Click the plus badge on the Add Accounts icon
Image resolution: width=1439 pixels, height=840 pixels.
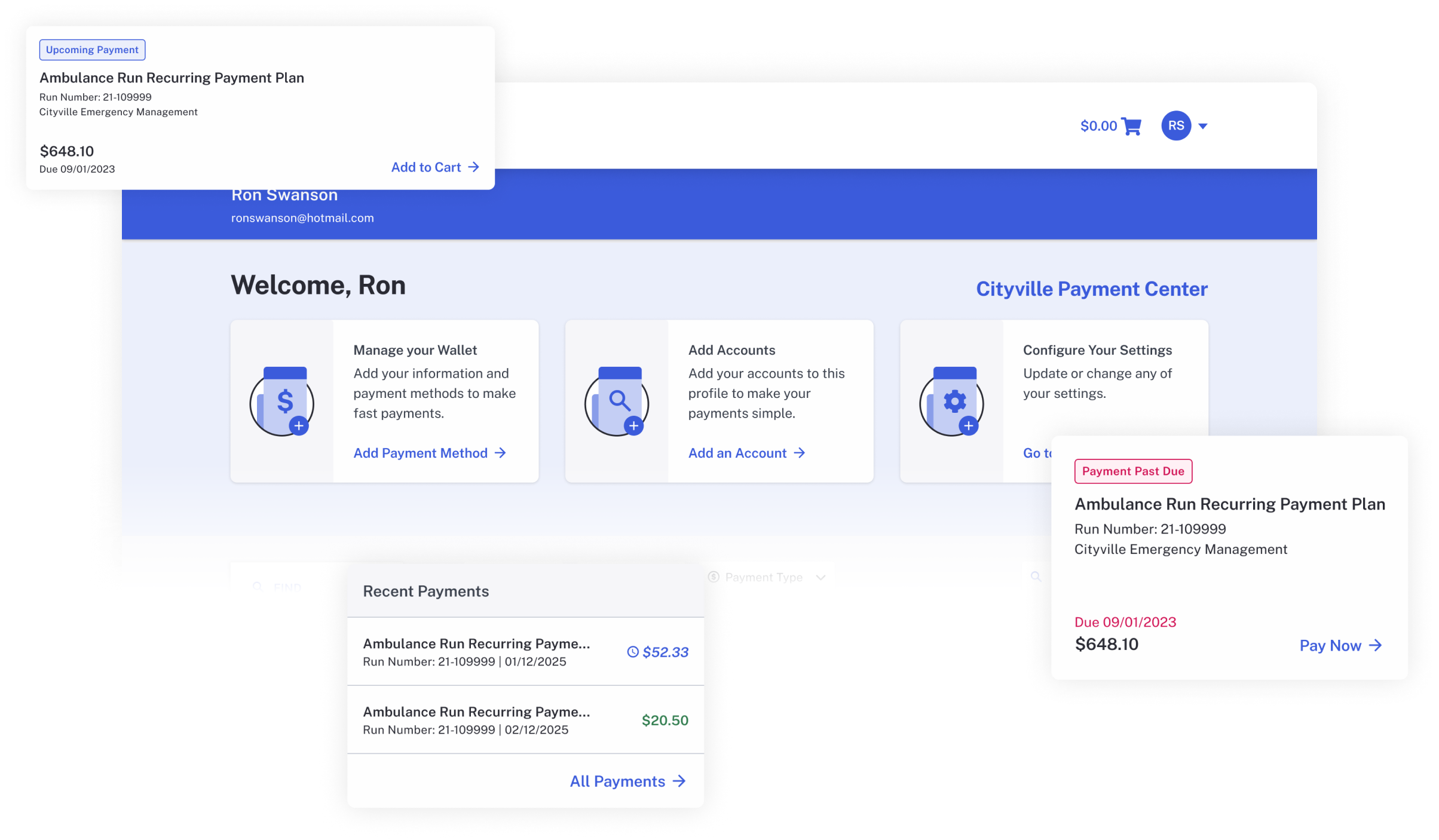point(634,426)
